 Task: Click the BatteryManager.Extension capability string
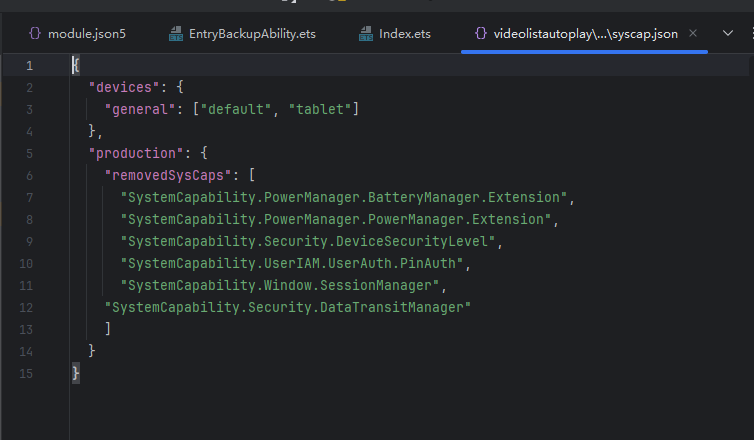[x=344, y=197]
